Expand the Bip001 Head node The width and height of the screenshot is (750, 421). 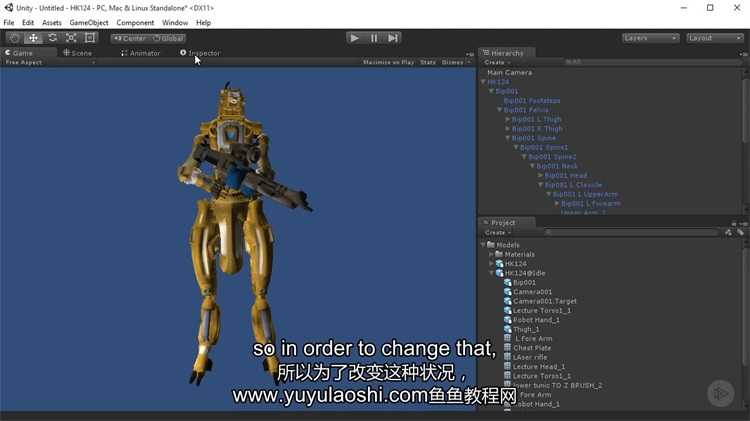click(540, 176)
